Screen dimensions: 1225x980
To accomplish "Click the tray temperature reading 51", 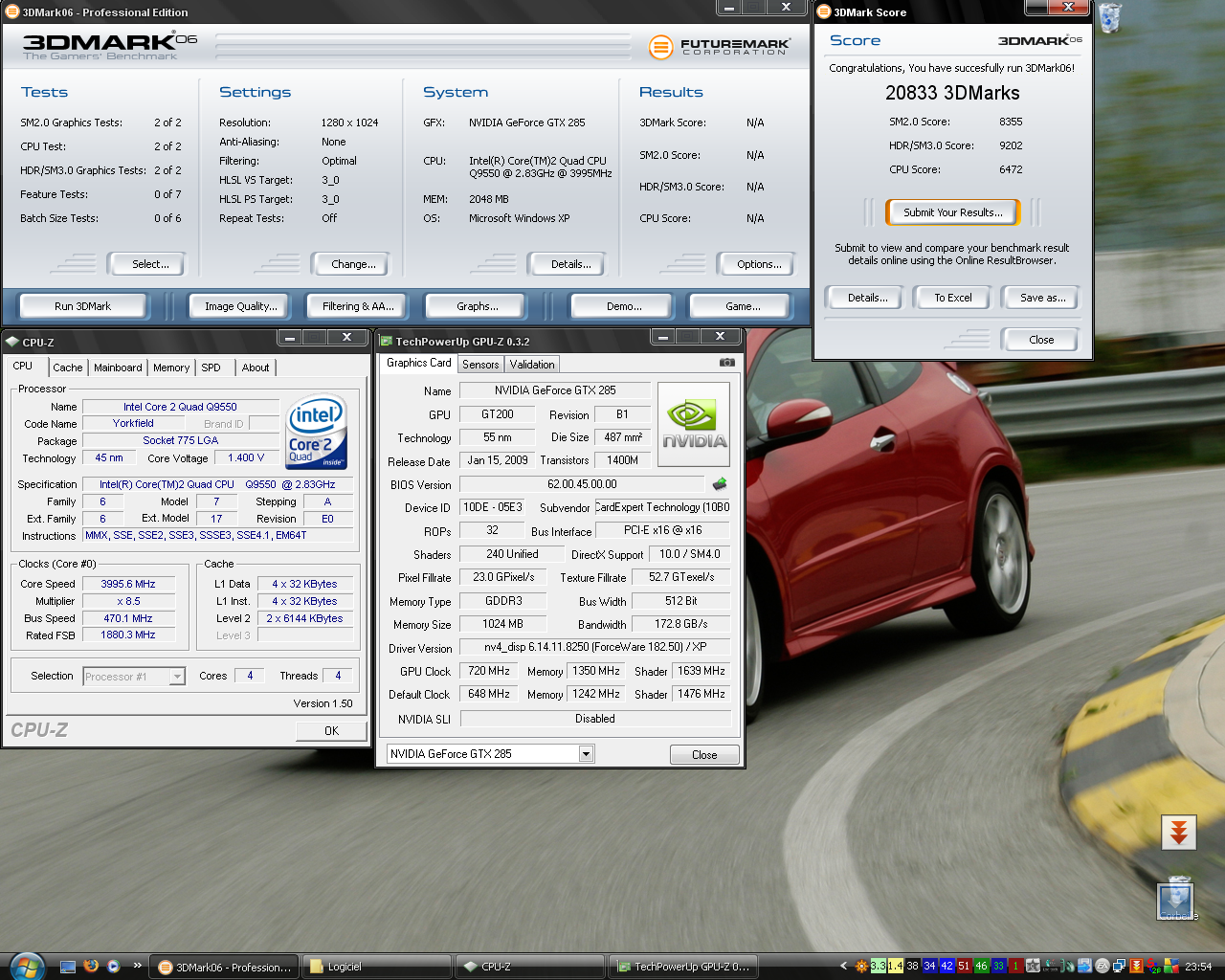I will (964, 967).
